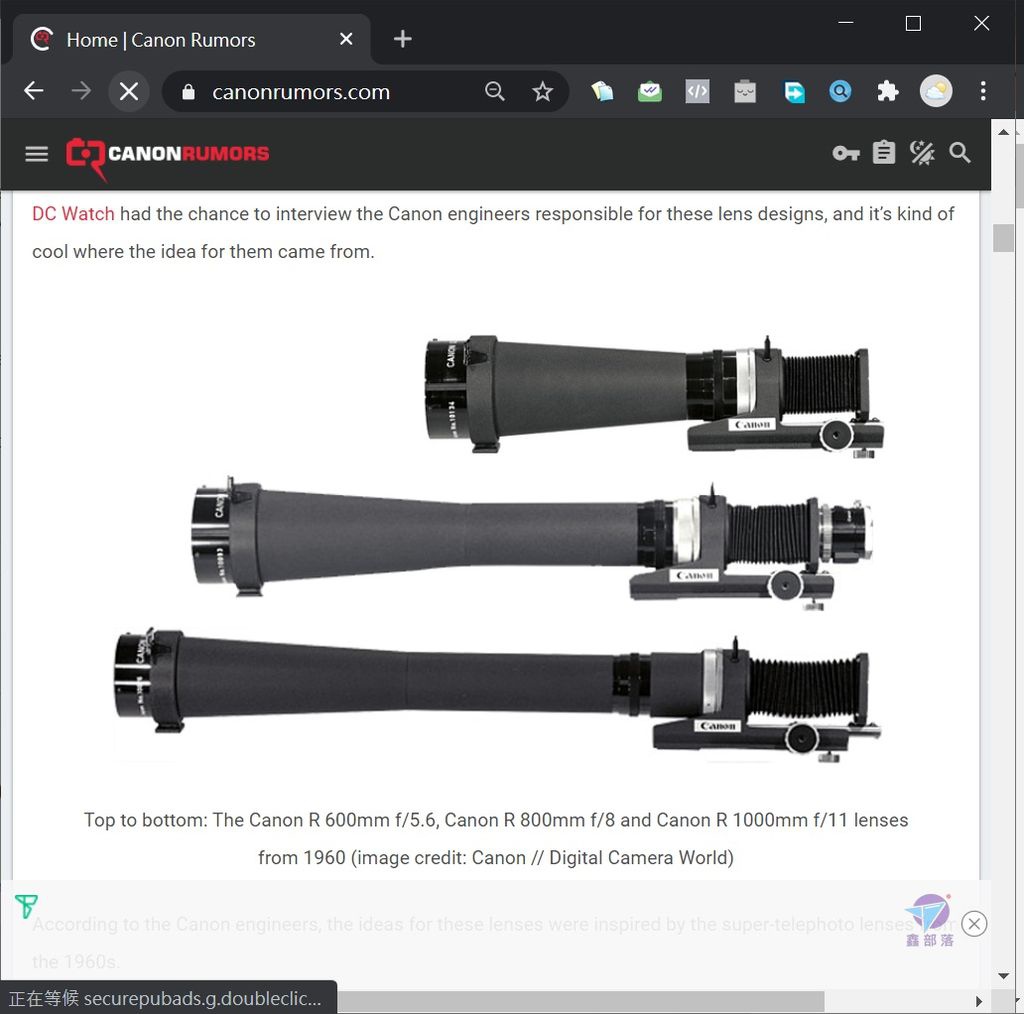Image resolution: width=1024 pixels, height=1014 pixels.
Task: Open the site search magnifier
Action: (959, 153)
